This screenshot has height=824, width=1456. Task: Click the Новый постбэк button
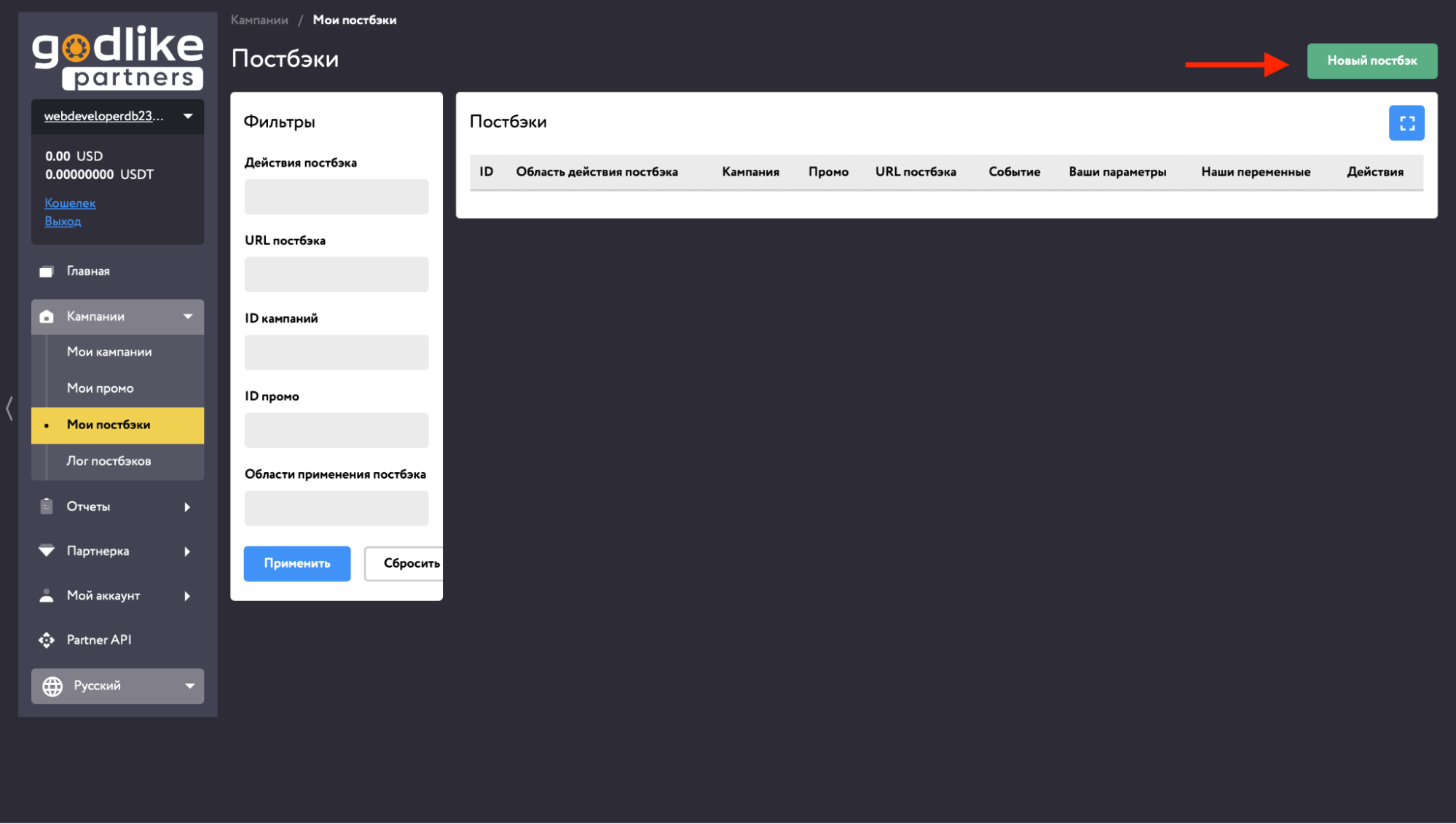(x=1372, y=60)
